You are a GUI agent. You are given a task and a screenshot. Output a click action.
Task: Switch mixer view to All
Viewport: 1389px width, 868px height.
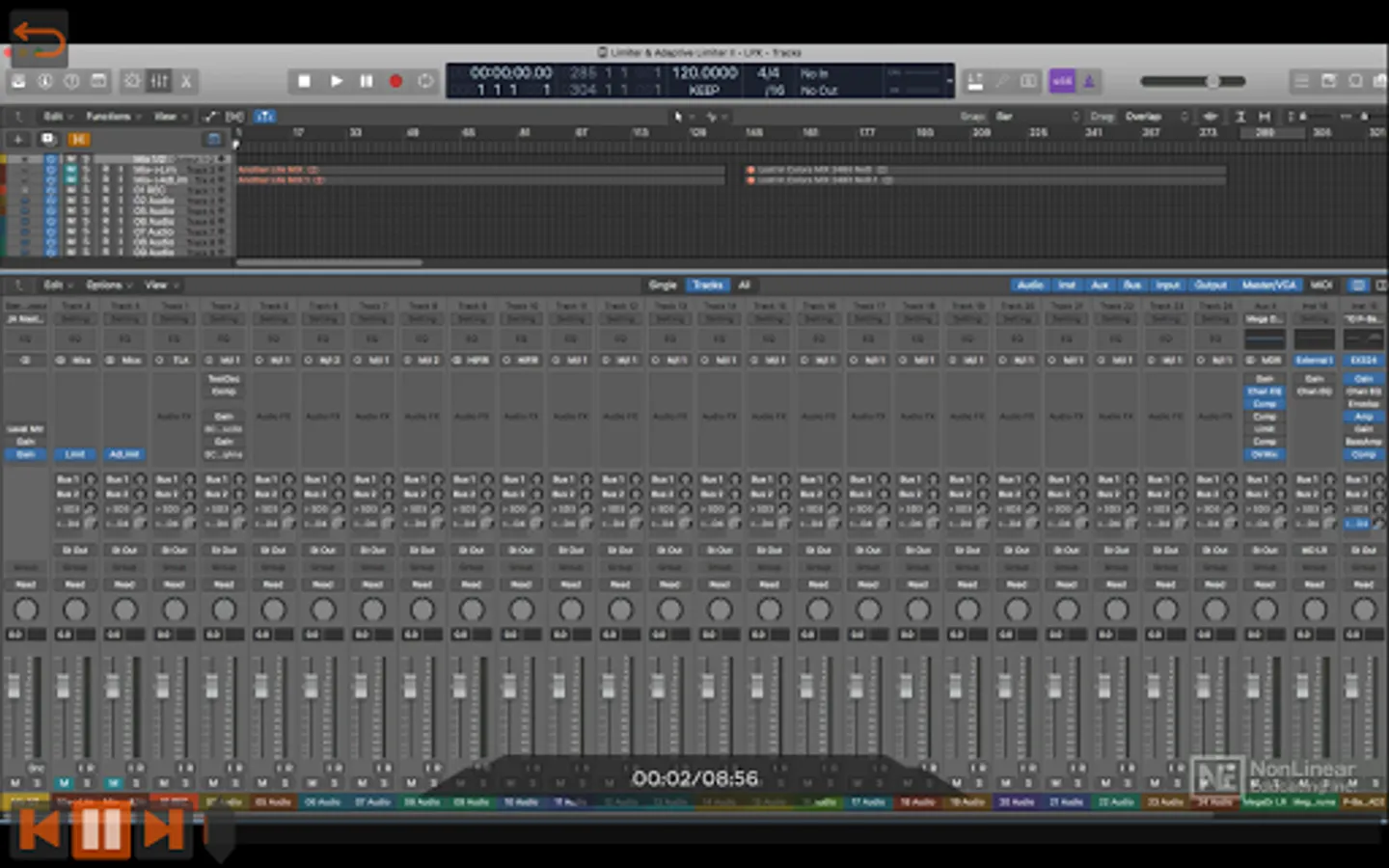coord(744,285)
